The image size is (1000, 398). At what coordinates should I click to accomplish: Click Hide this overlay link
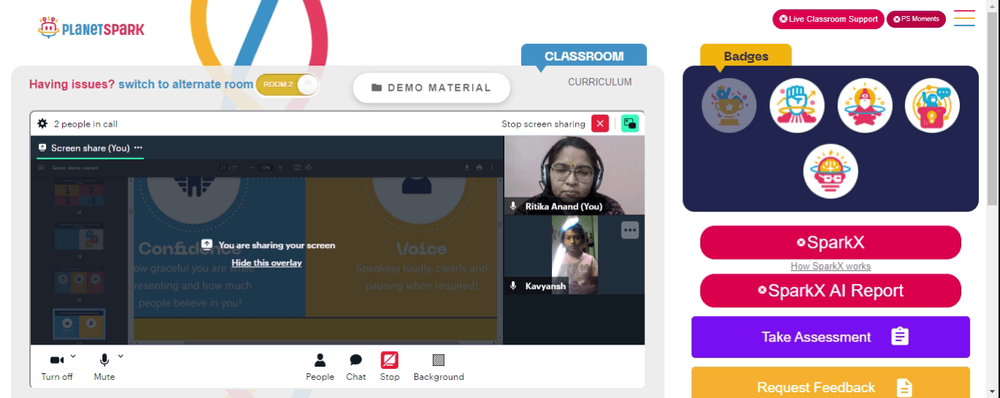(267, 263)
